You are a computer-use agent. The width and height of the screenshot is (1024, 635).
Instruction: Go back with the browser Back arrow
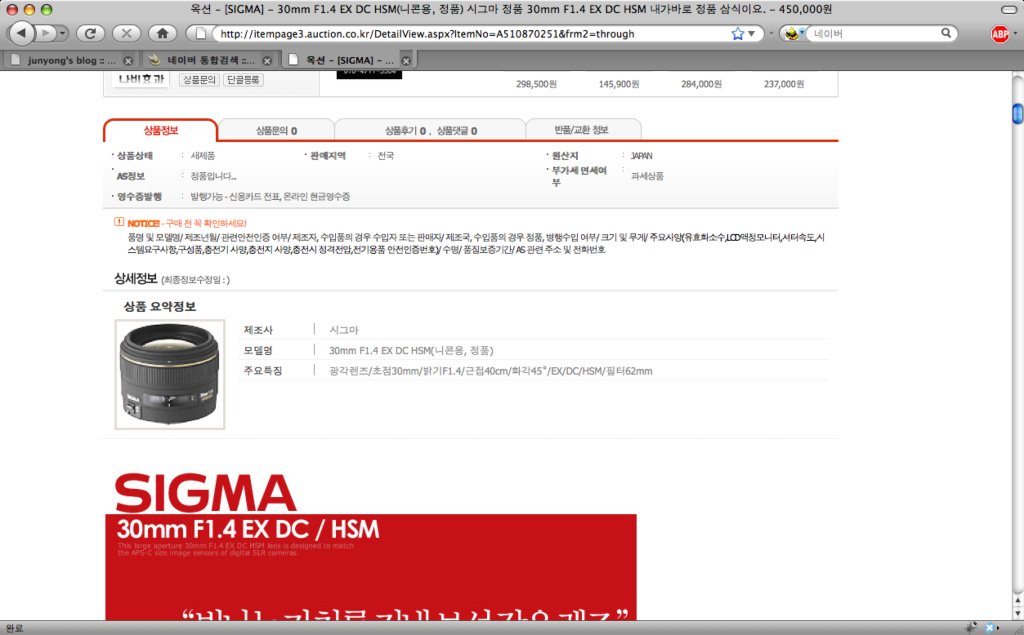point(22,33)
